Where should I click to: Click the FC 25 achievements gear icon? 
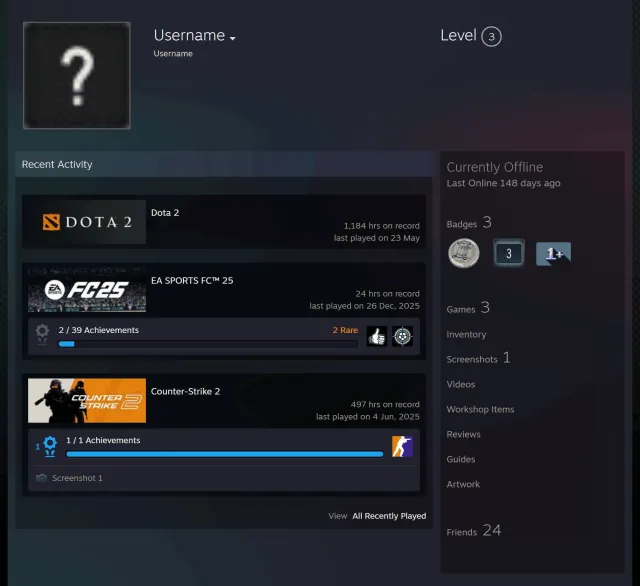[x=42, y=335]
